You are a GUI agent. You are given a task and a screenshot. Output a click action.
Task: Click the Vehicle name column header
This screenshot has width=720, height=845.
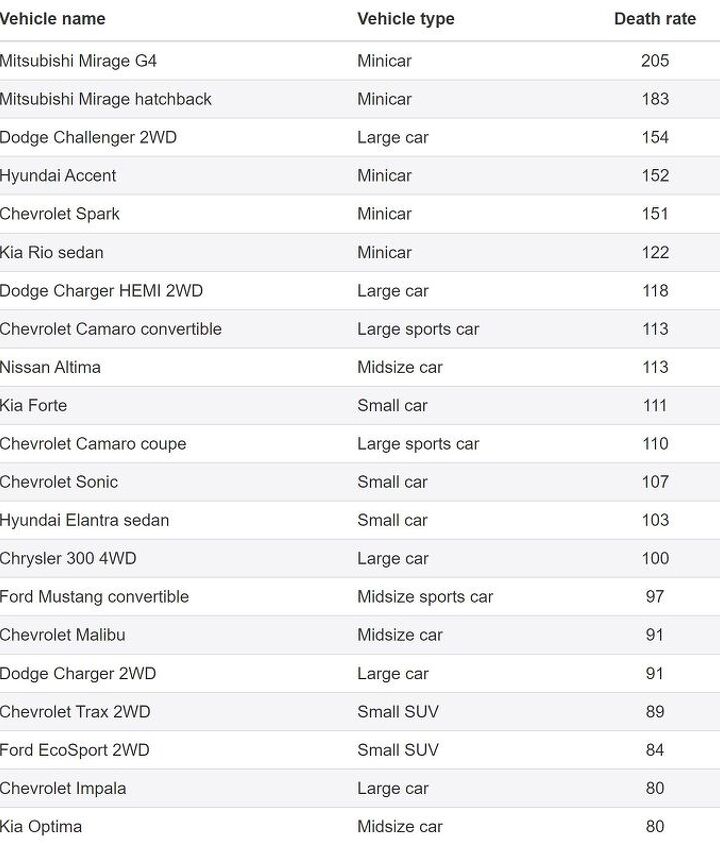[53, 19]
